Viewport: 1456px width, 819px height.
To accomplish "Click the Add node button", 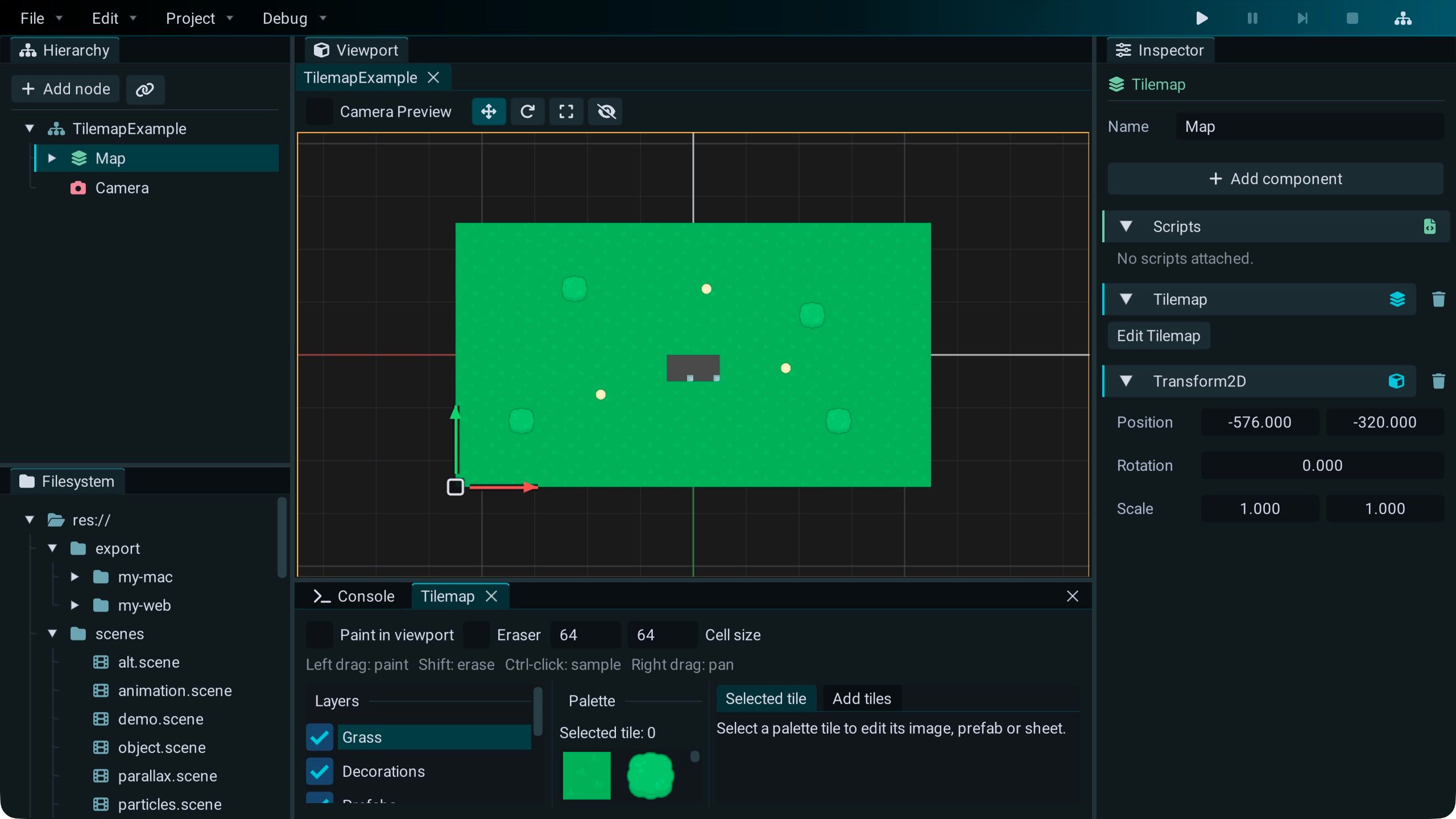I will click(65, 89).
